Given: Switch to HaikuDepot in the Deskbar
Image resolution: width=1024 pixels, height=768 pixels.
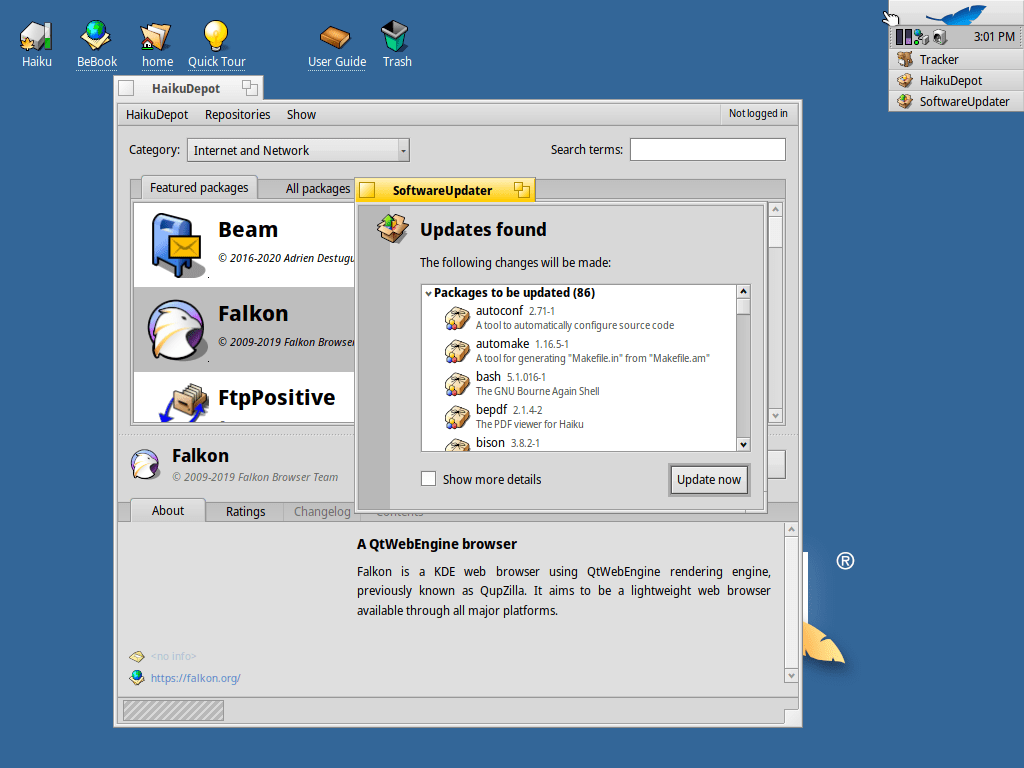Looking at the screenshot, I should pos(956,80).
